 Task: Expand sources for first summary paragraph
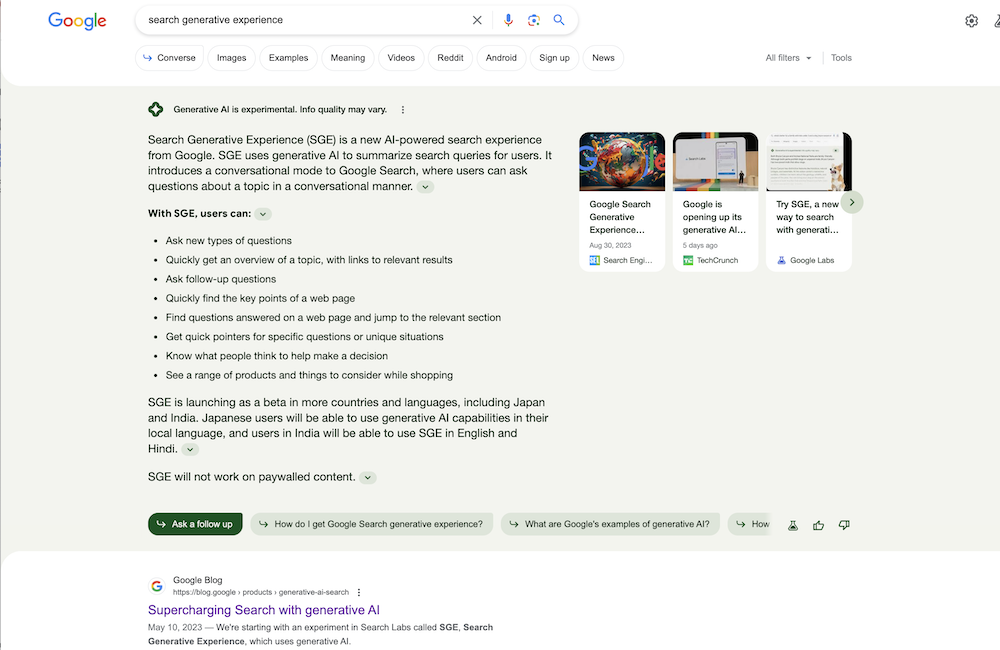click(425, 187)
